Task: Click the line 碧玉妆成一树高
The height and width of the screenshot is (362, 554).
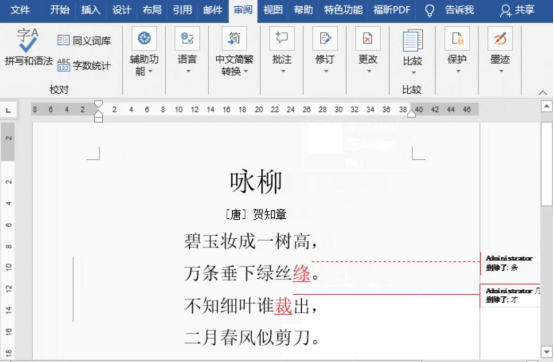Action: 251,242
